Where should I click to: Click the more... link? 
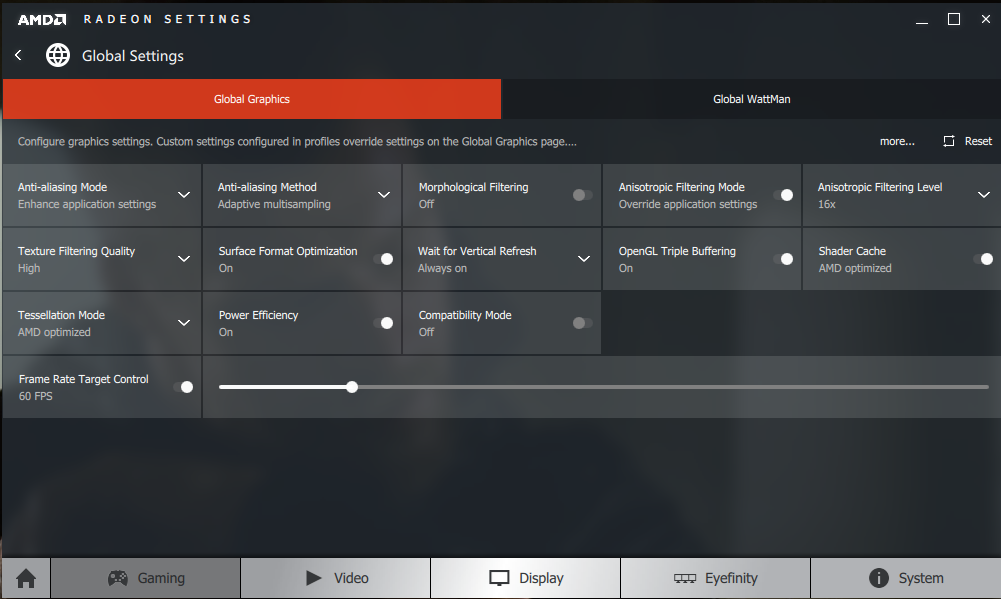[x=897, y=141]
